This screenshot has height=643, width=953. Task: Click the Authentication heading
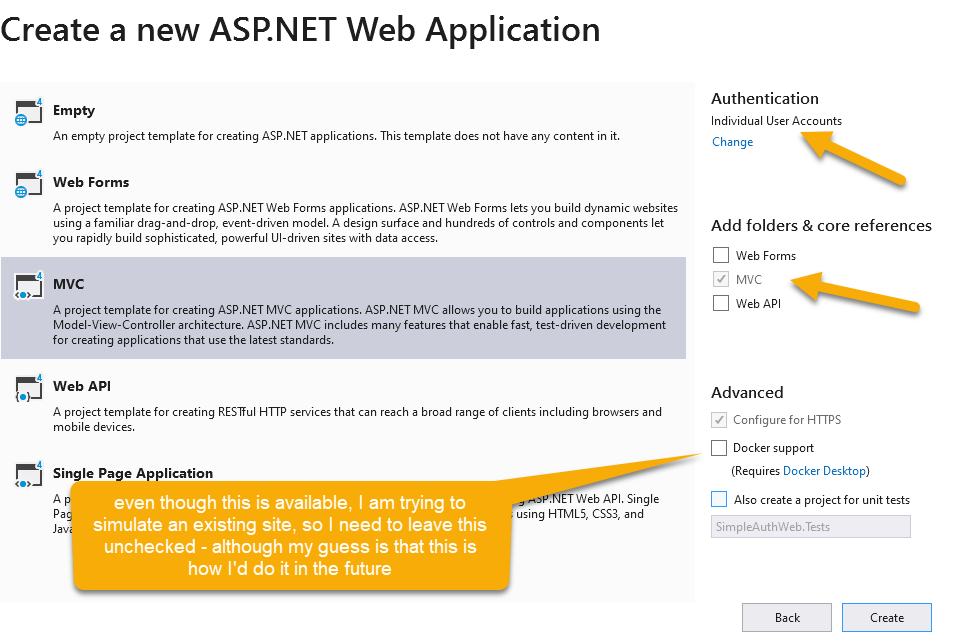coord(765,98)
